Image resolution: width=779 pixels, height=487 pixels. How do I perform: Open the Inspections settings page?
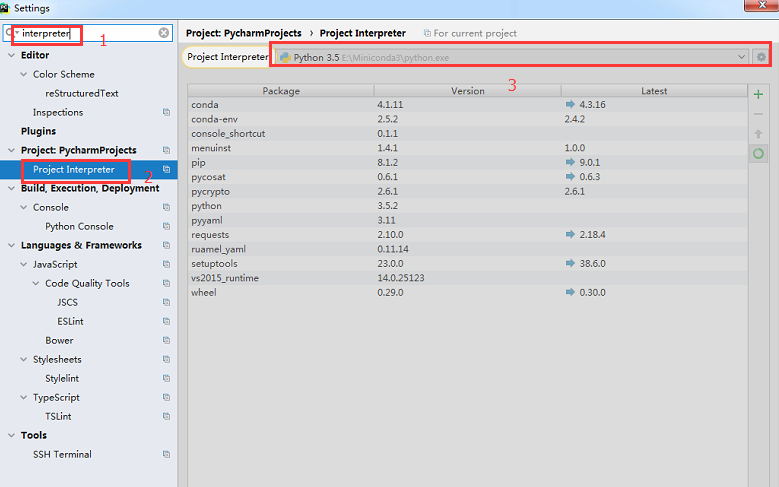[58, 112]
